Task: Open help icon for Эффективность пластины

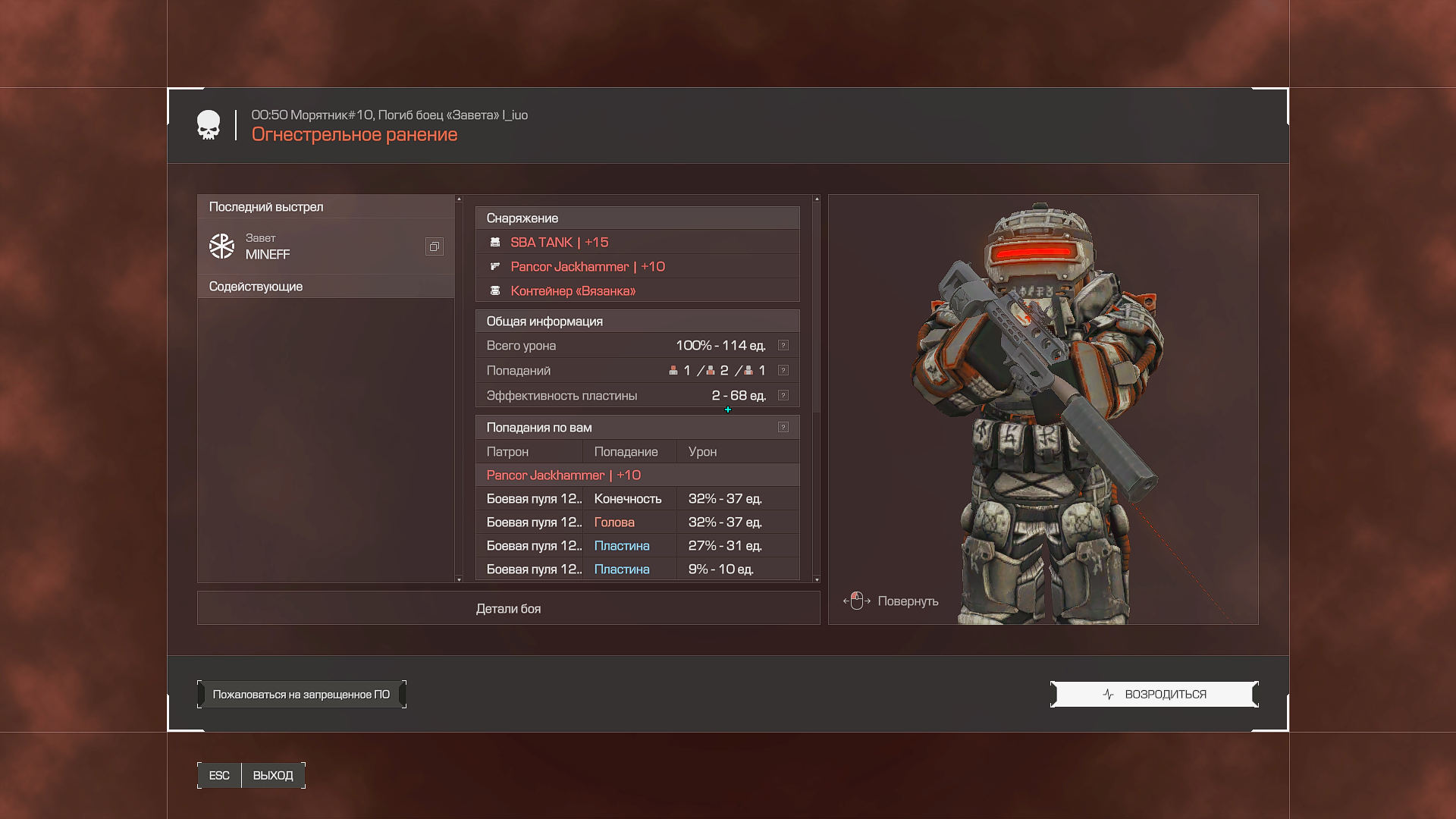Action: click(783, 396)
